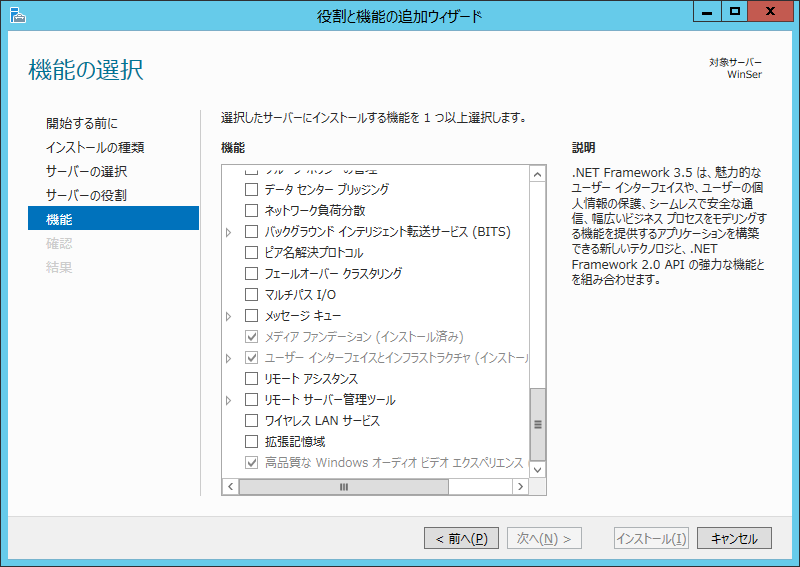Click the disabled 結果 step

click(59, 267)
